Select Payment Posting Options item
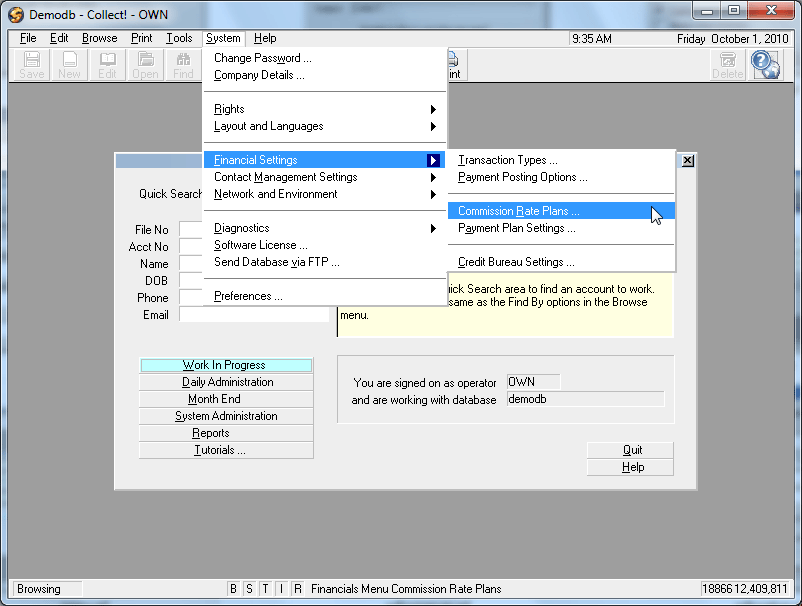This screenshot has width=802, height=606. pyautogui.click(x=561, y=177)
